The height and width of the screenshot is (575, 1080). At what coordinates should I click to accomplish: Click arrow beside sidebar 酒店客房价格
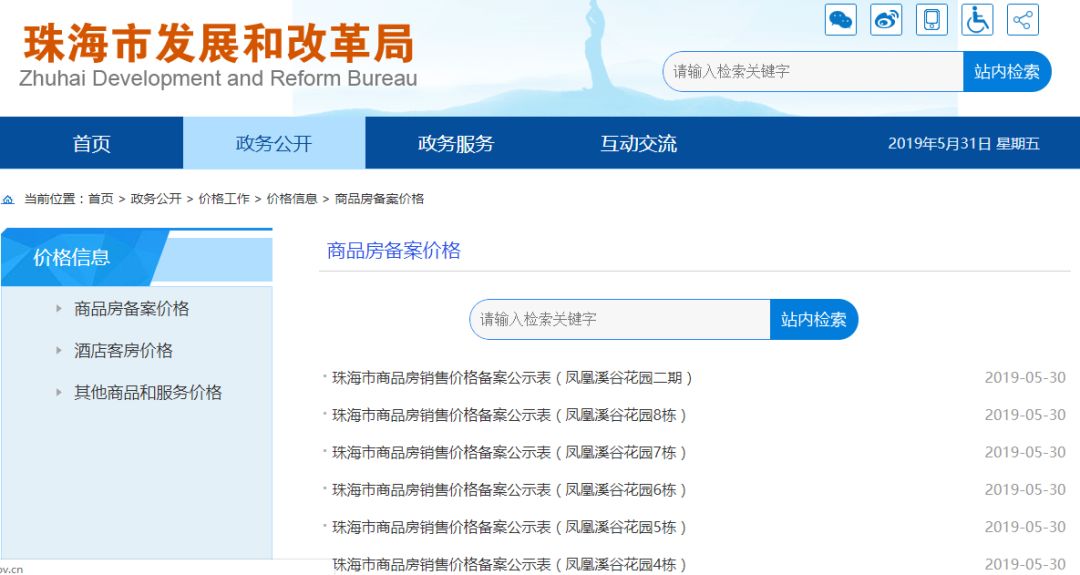pyautogui.click(x=59, y=351)
